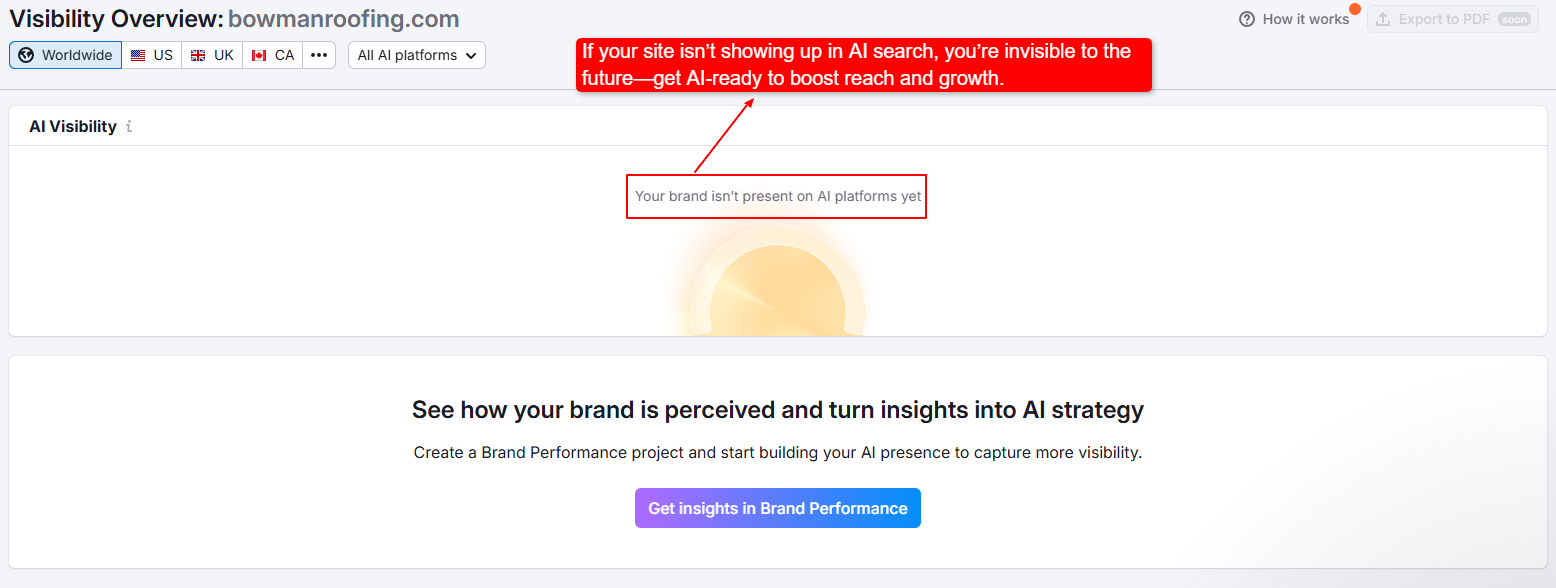Click the United States flag icon
The width and height of the screenshot is (1556, 588).
138,55
